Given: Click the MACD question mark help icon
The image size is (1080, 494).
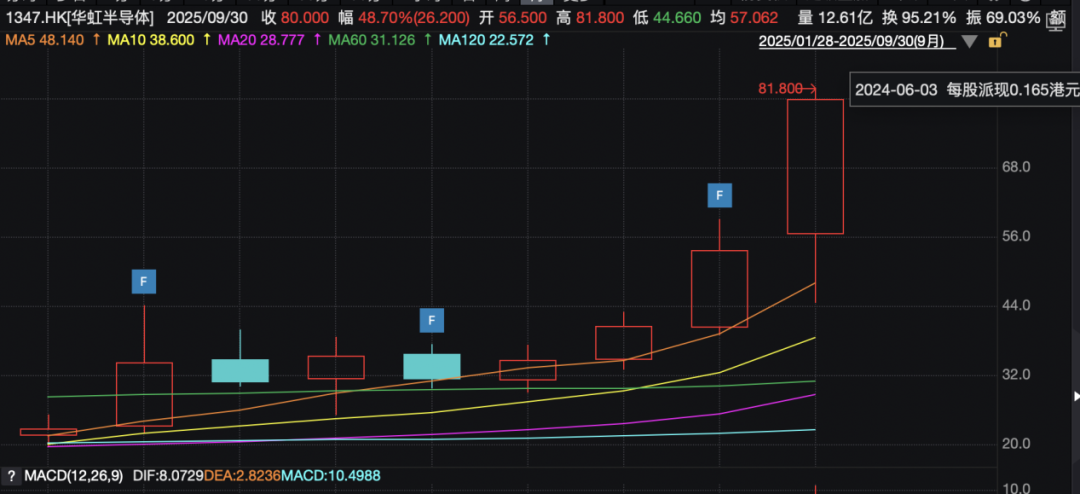Looking at the screenshot, I should [13, 476].
